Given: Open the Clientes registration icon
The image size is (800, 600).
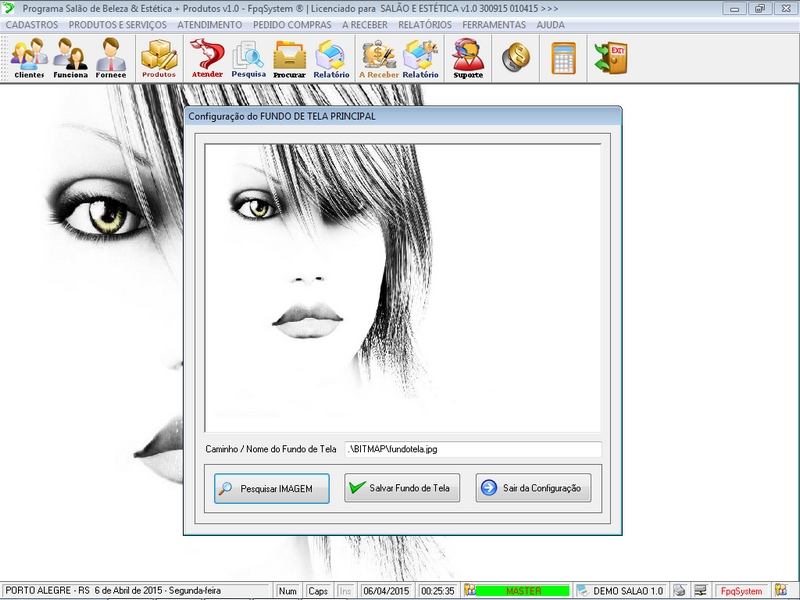Looking at the screenshot, I should (29, 58).
